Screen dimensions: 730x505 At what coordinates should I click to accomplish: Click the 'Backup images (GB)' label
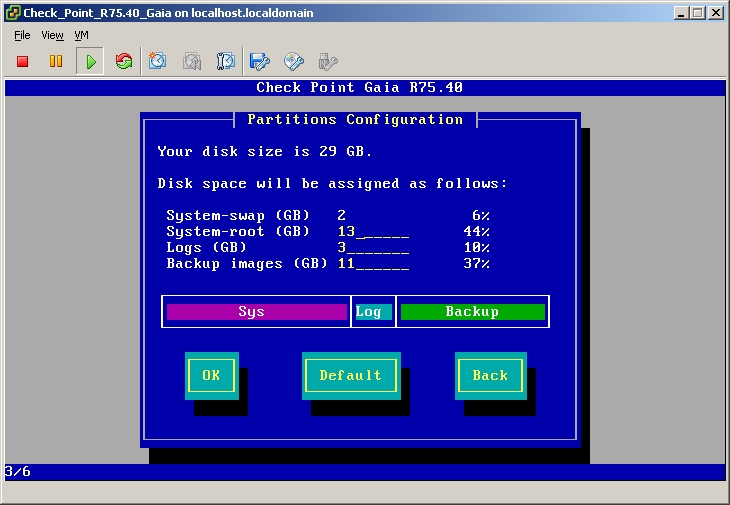tap(247, 264)
